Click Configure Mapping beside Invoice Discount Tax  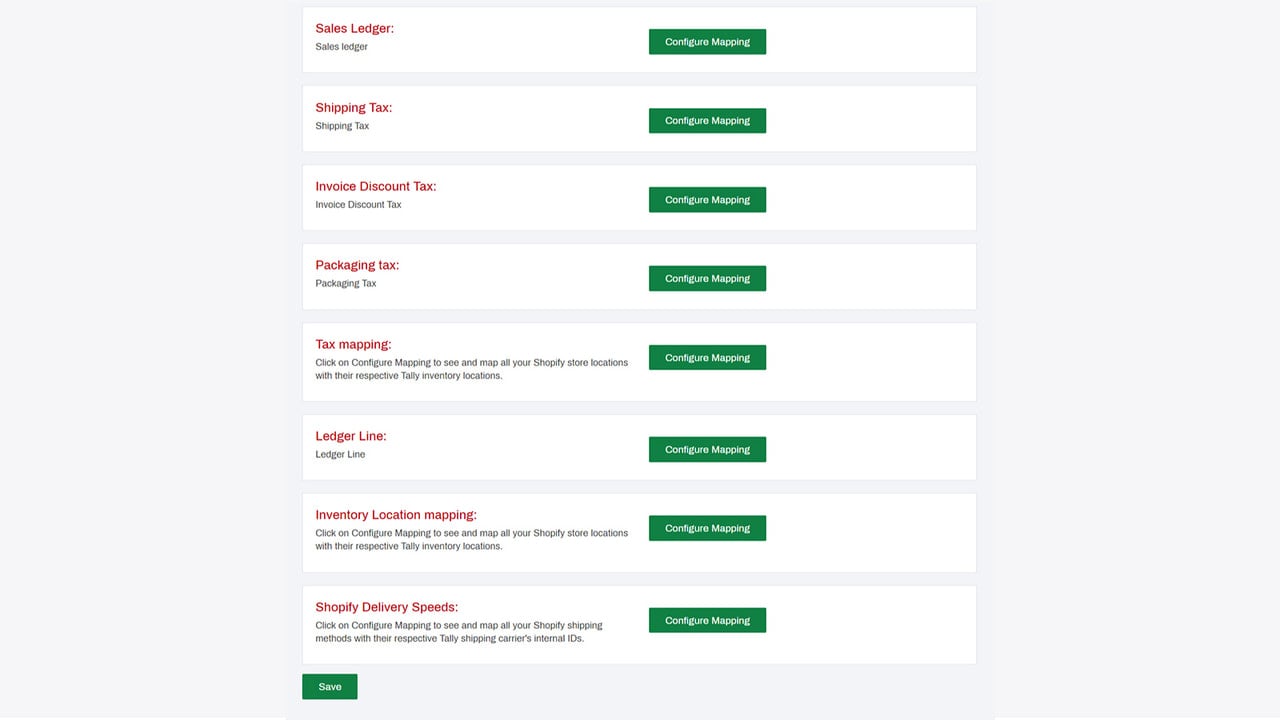[707, 200]
